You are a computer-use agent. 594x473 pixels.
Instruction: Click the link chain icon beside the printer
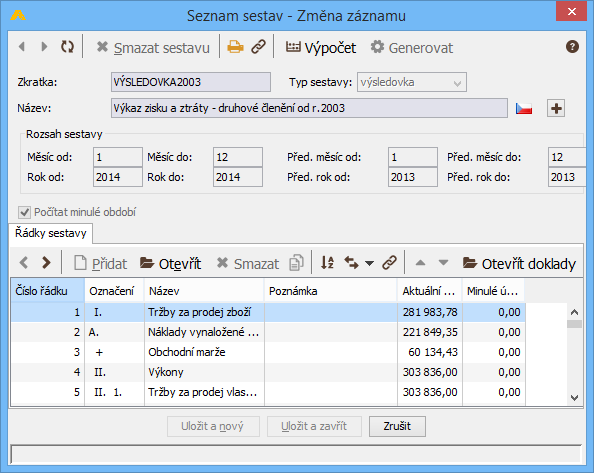258,47
